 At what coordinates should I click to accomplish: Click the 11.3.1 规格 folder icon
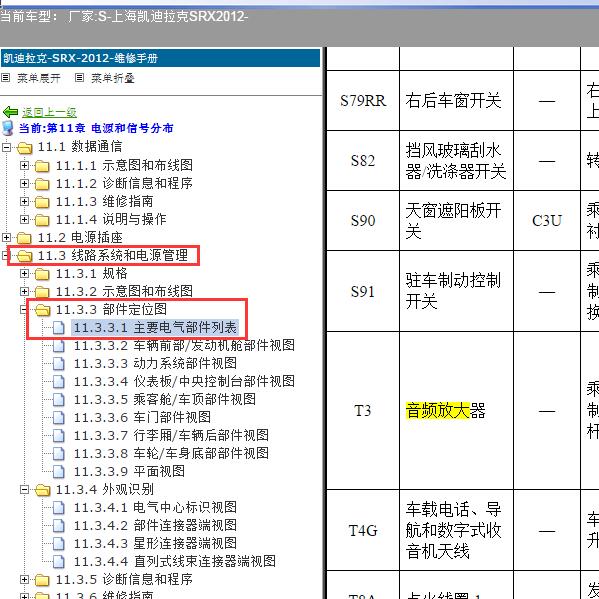[42, 274]
